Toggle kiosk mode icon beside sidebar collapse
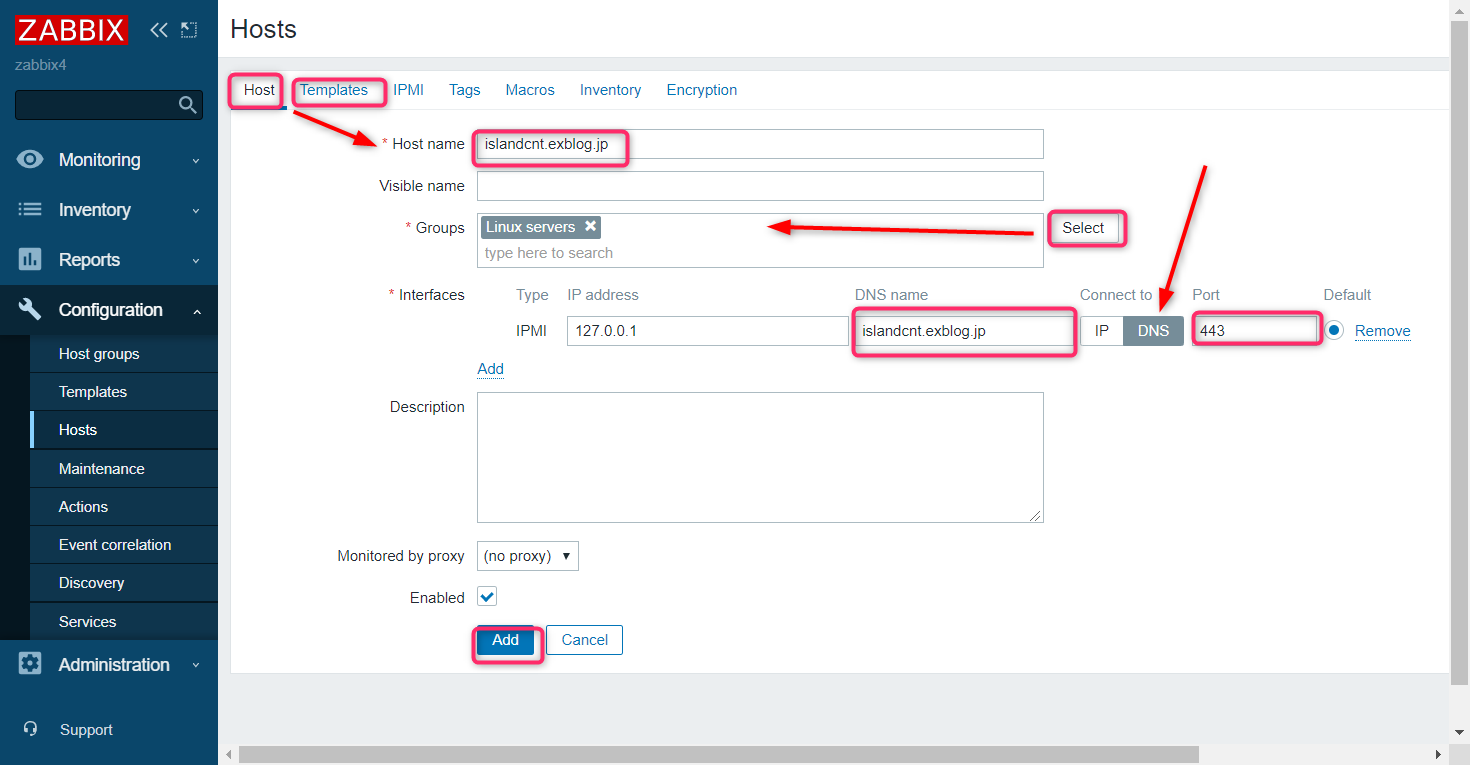This screenshot has height=765, width=1470. point(189,30)
